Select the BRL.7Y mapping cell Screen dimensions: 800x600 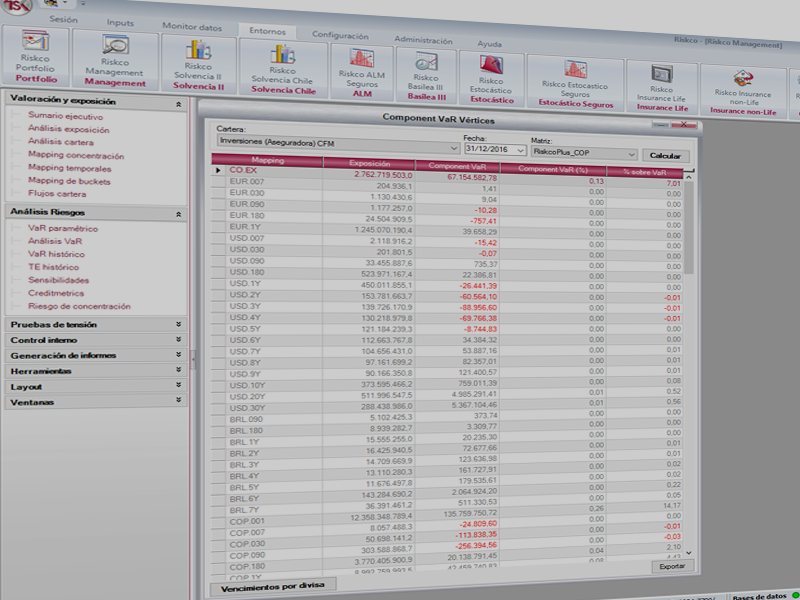pyautogui.click(x=274, y=510)
